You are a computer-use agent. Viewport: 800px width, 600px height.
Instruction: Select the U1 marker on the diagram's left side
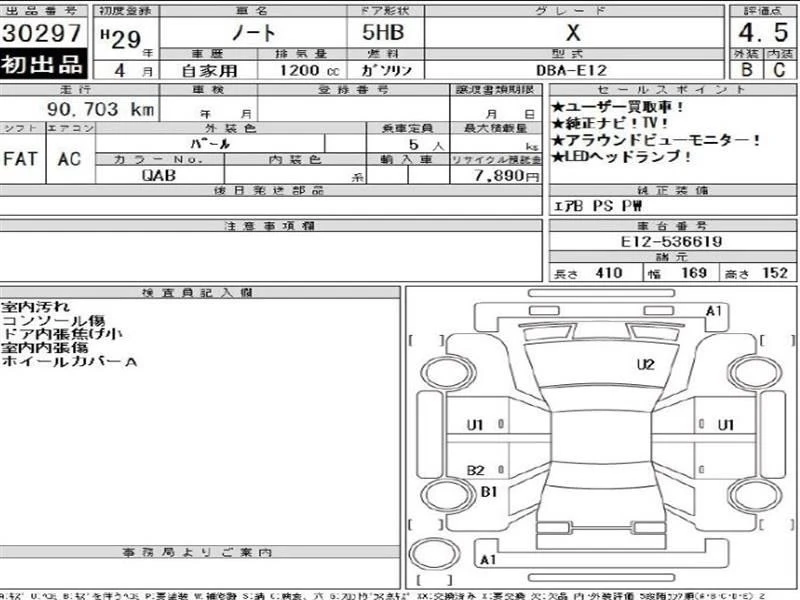pyautogui.click(x=475, y=424)
